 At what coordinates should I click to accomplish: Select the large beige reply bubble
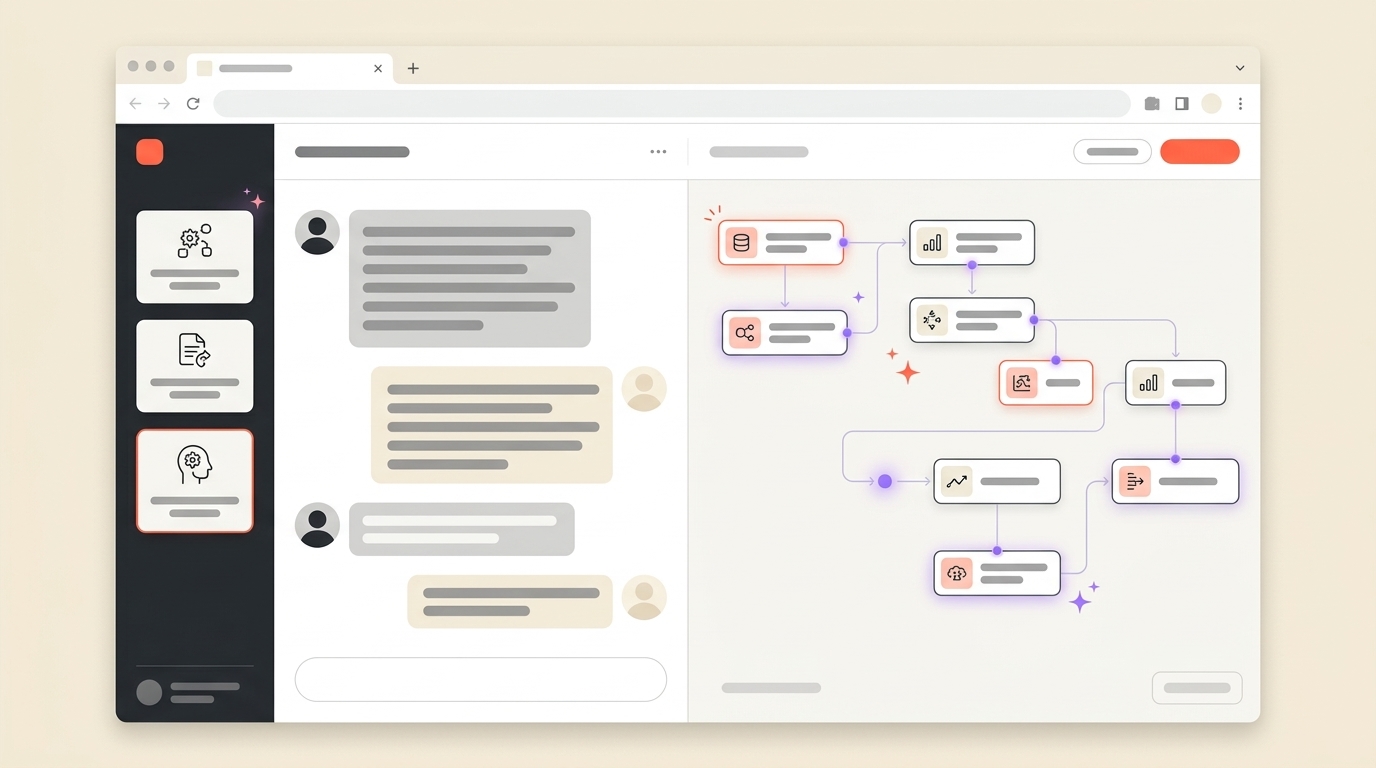pos(492,425)
